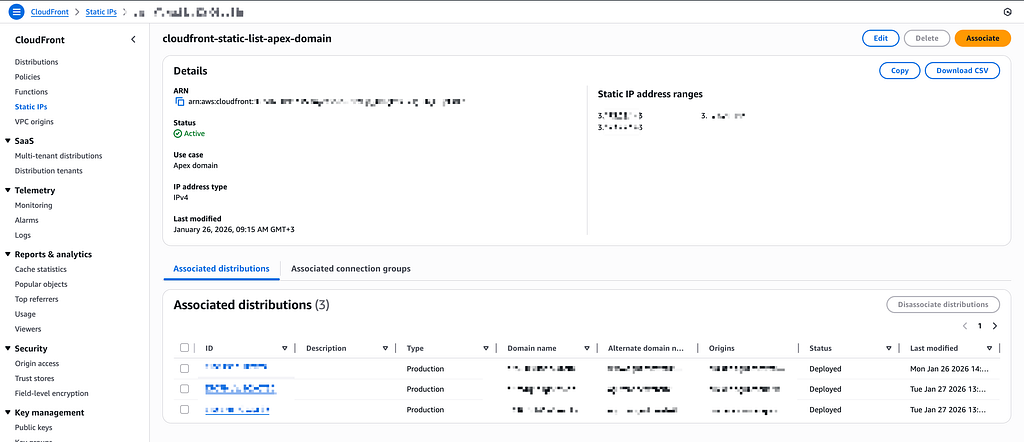Click the Delete button
Image resolution: width=1024 pixels, height=442 pixels.
(927, 39)
